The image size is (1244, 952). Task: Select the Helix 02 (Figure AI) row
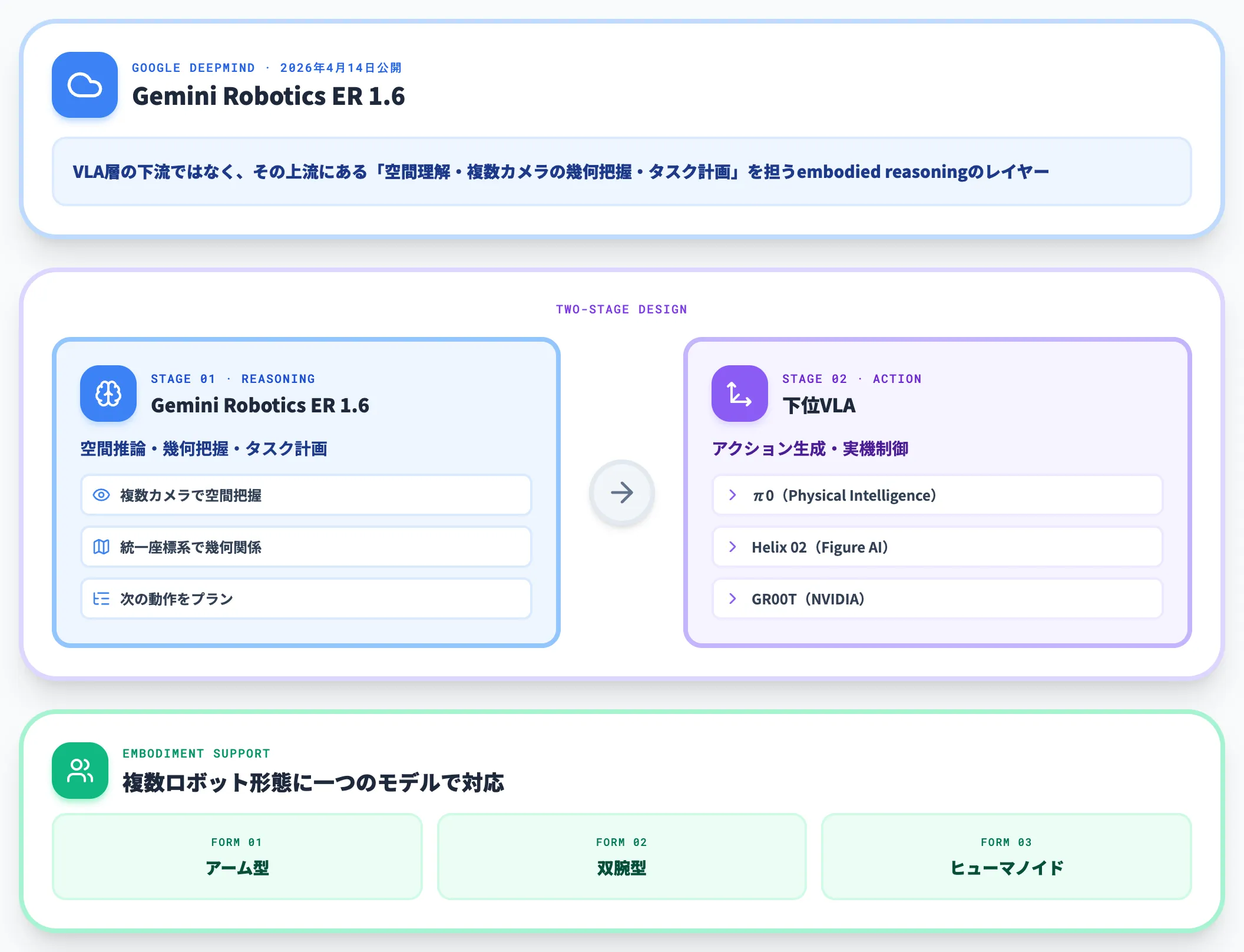pyautogui.click(x=938, y=547)
